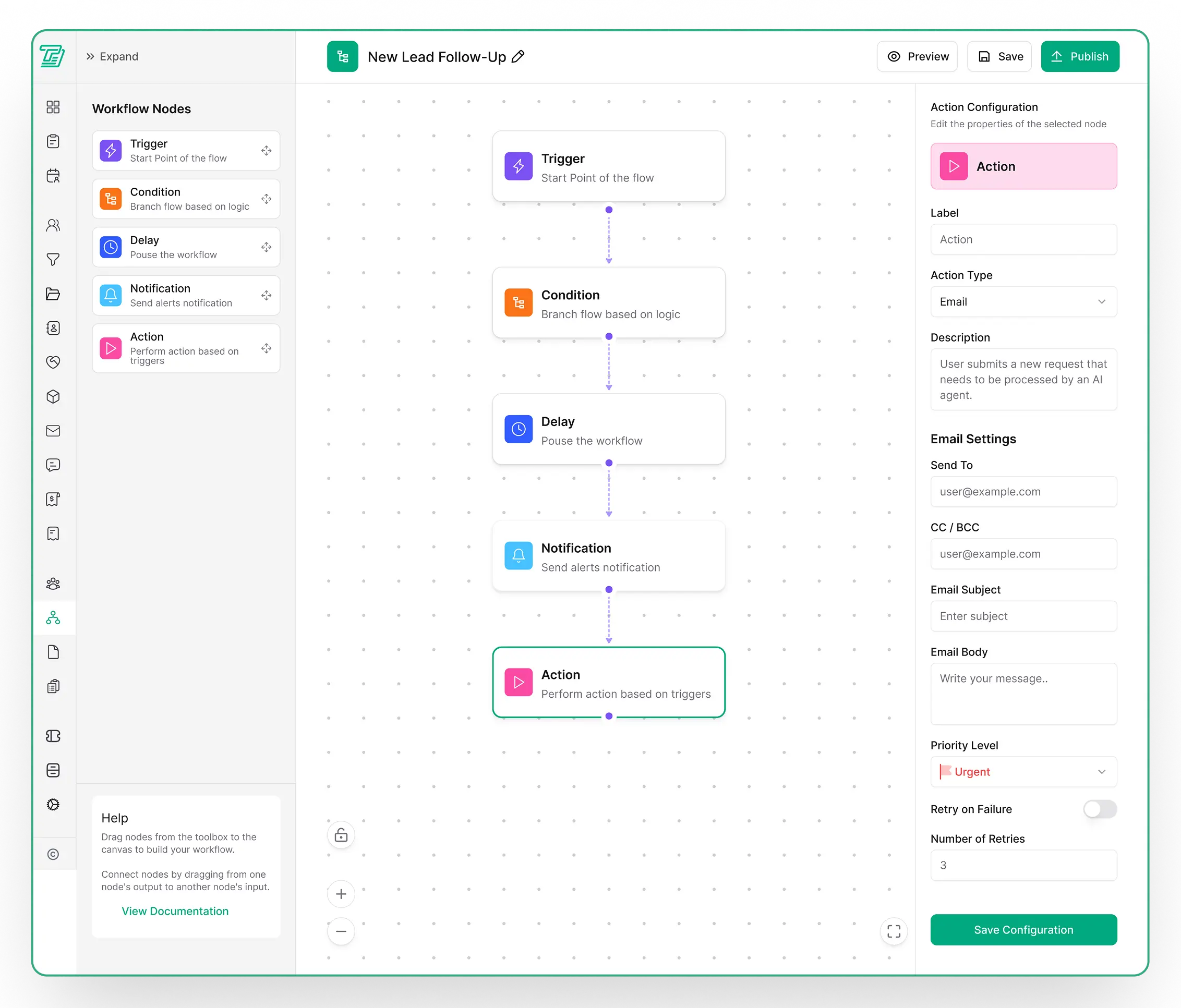Open the Action Type Email dropdown
This screenshot has width=1181, height=1008.
(x=1023, y=301)
